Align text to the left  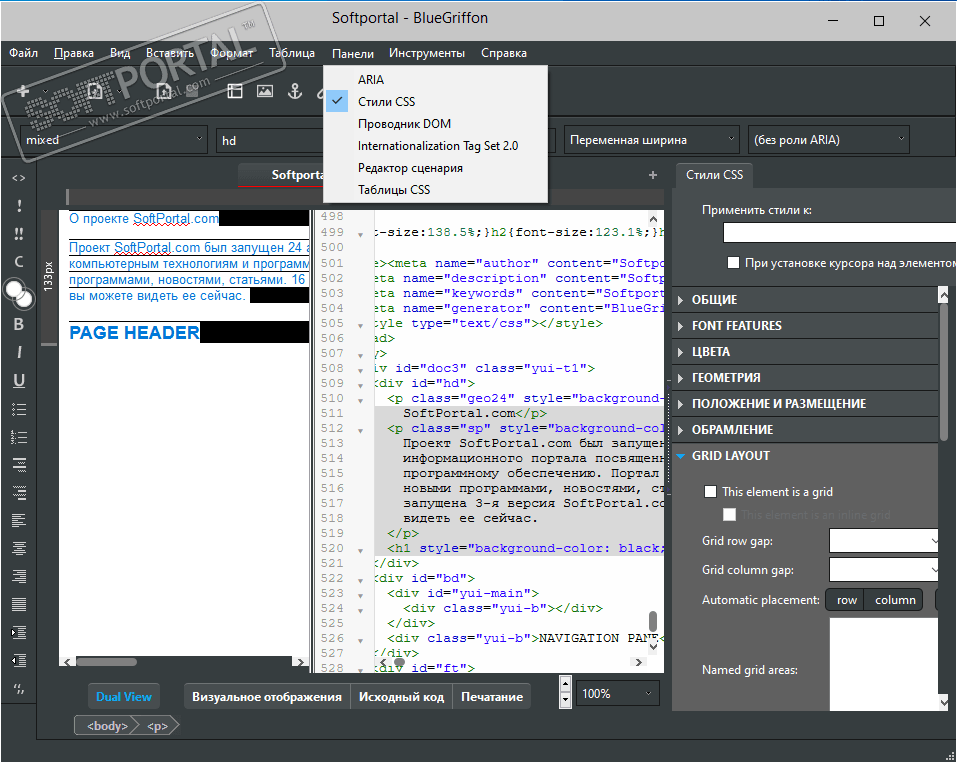click(x=19, y=521)
